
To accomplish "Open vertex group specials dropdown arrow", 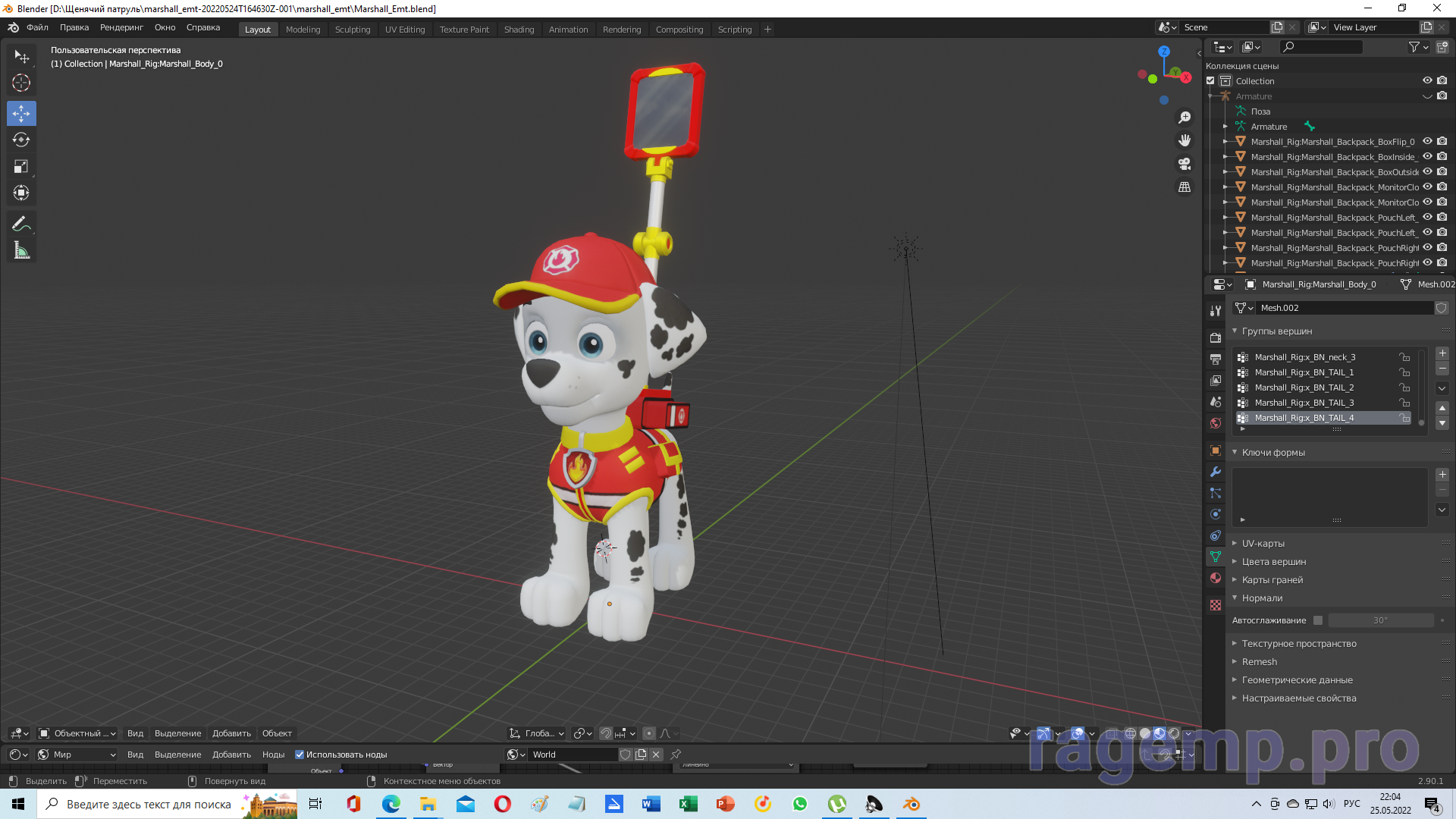I will [1442, 388].
